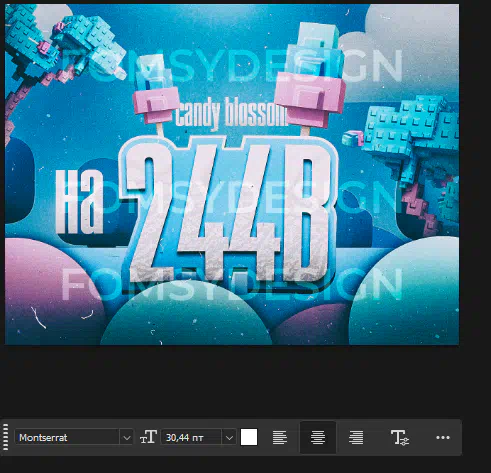Click the 'candy blossom' text on canvas
Image resolution: width=491 pixels, height=473 pixels.
pos(231,113)
